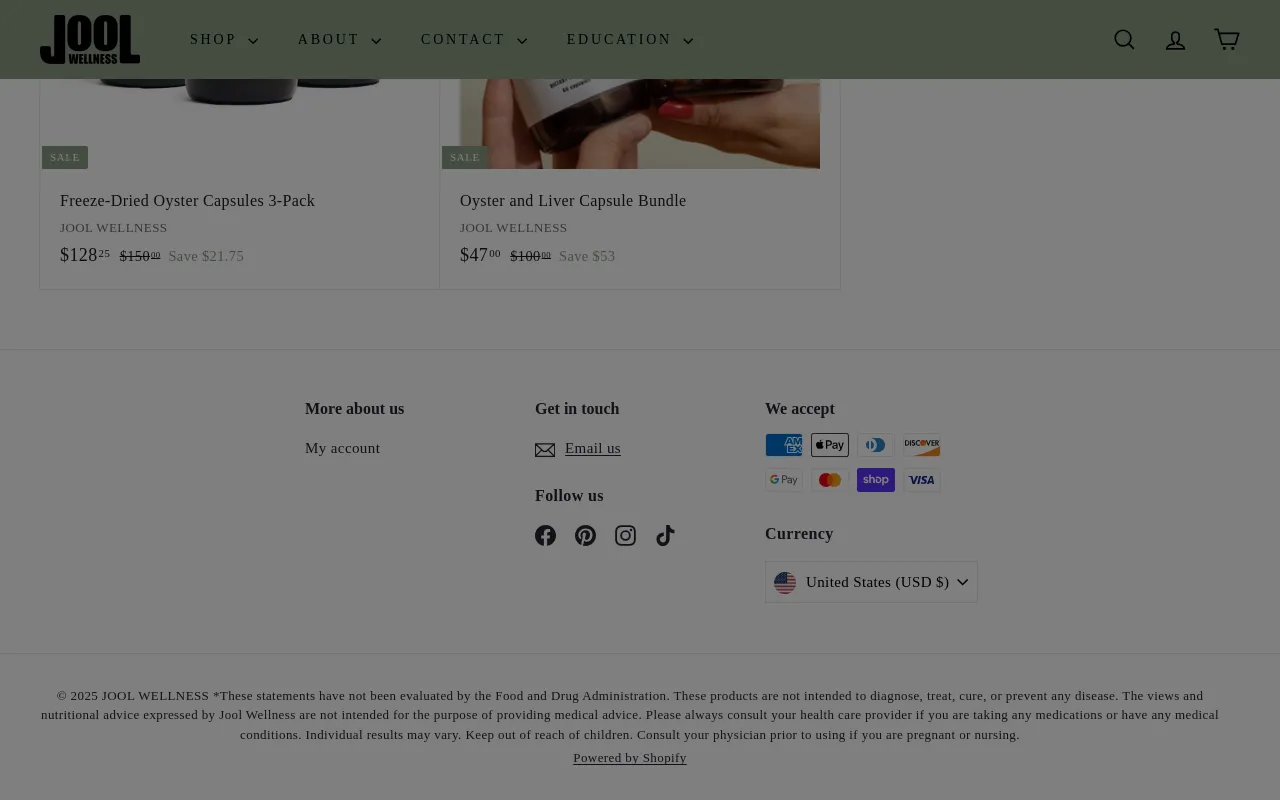Follow the Powered by Shopify link
This screenshot has height=800, width=1280.
pyautogui.click(x=629, y=758)
